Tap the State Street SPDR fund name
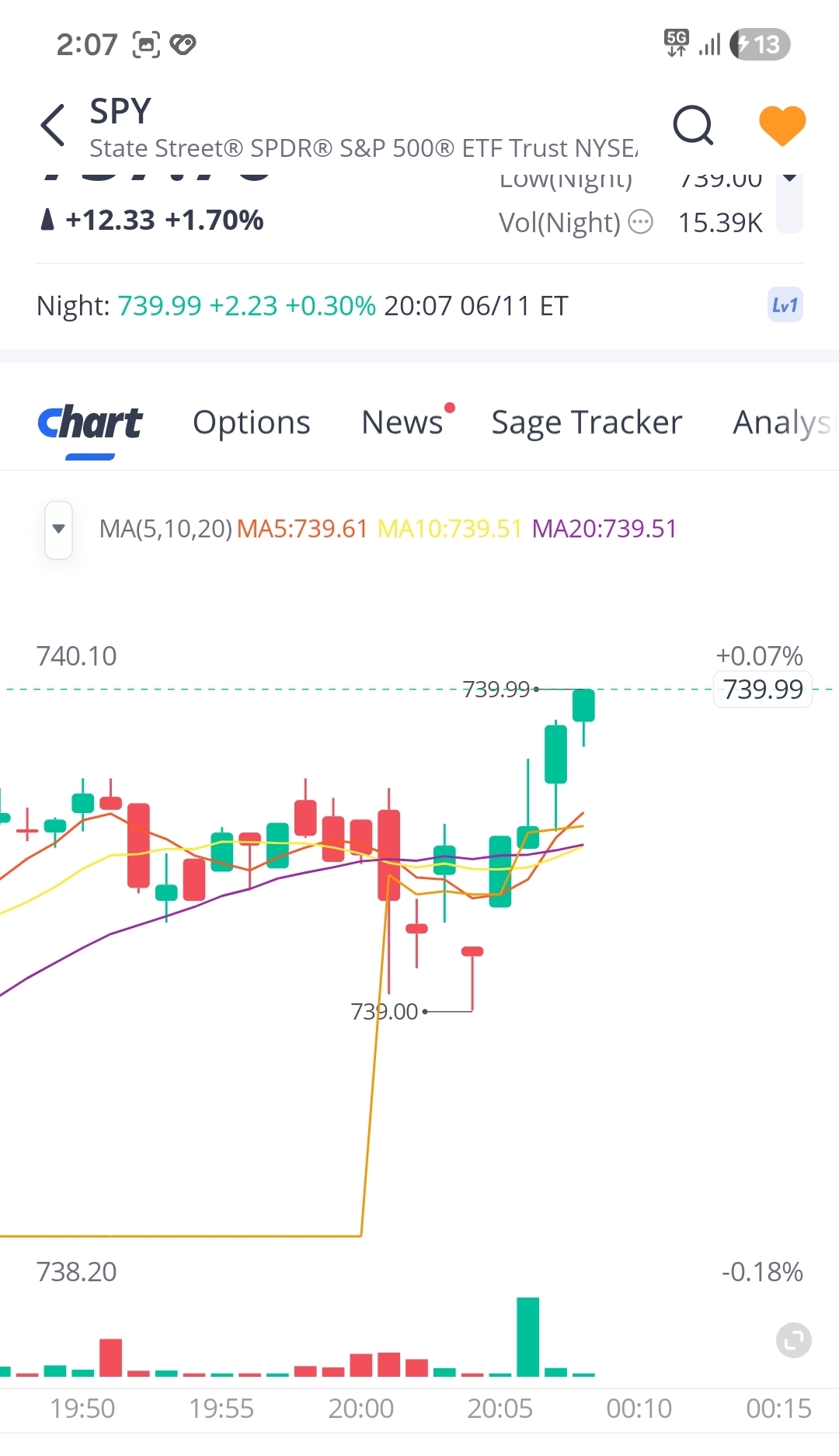The width and height of the screenshot is (839, 1456). [x=364, y=148]
